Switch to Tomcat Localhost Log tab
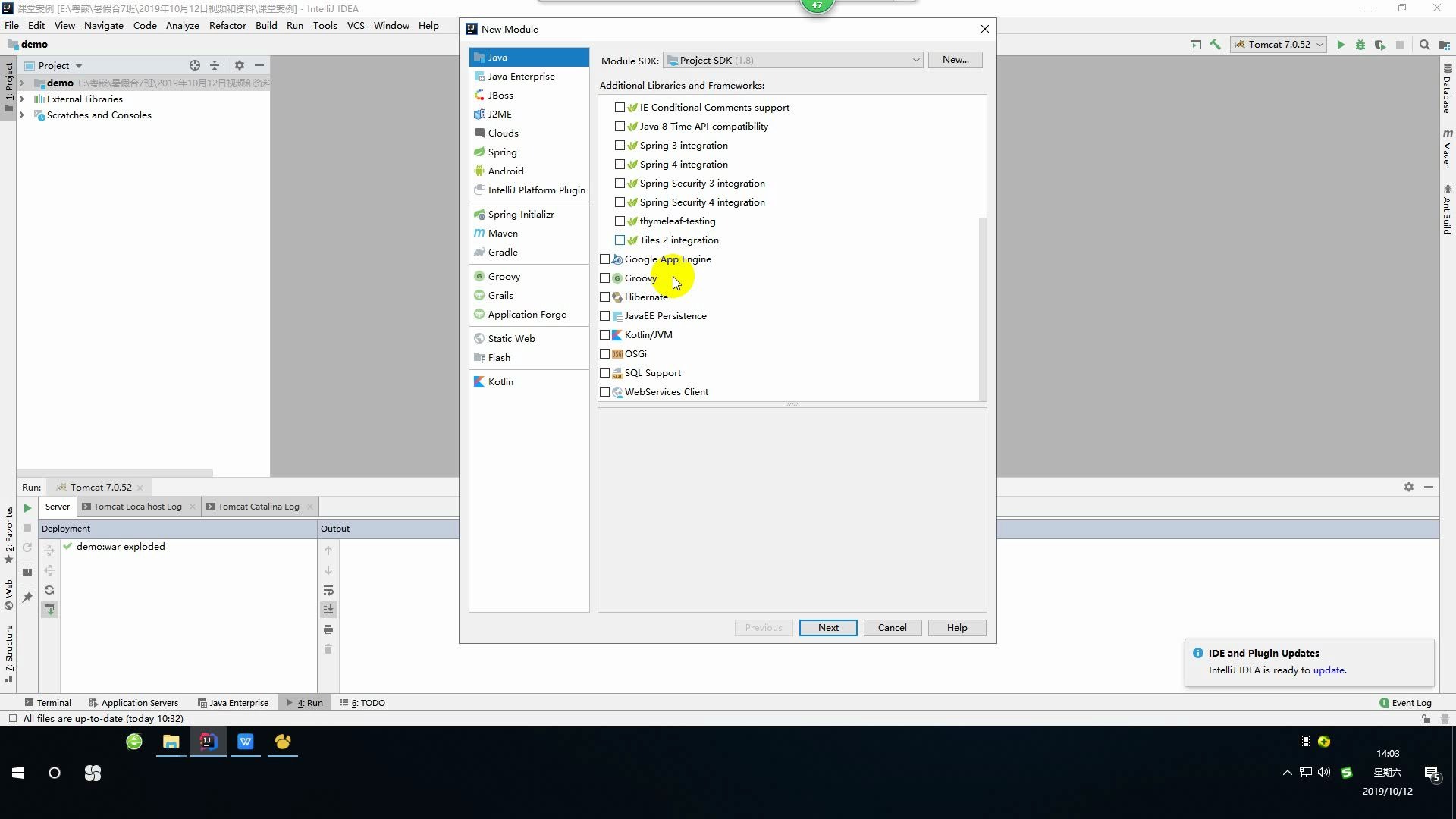Image resolution: width=1456 pixels, height=819 pixels. coord(138,505)
